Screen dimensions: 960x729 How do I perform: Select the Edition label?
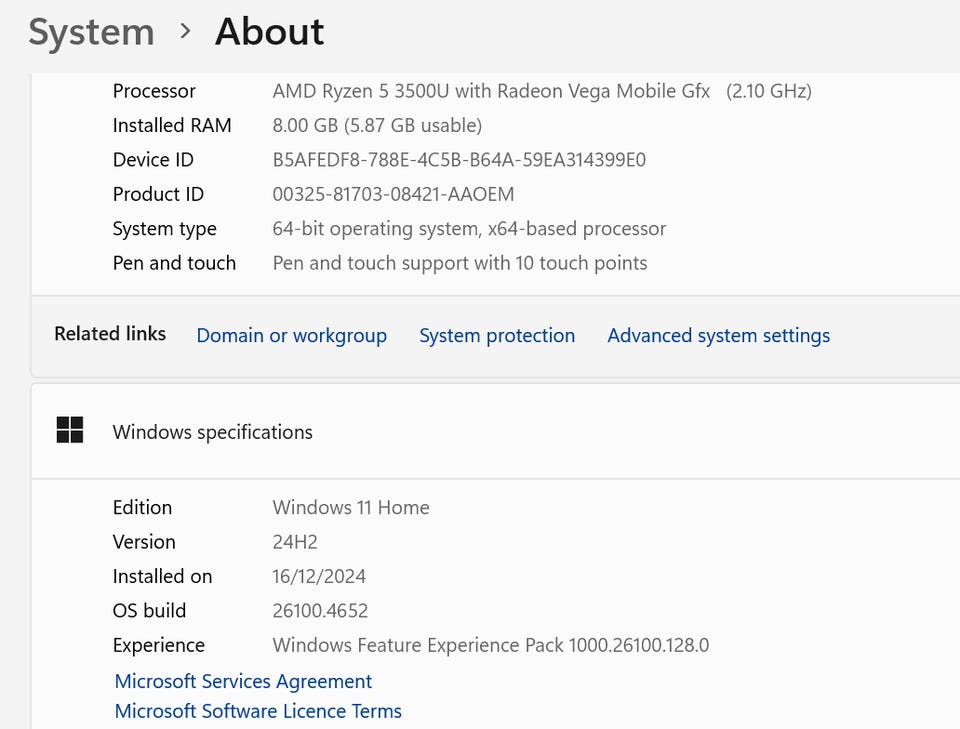pos(142,507)
